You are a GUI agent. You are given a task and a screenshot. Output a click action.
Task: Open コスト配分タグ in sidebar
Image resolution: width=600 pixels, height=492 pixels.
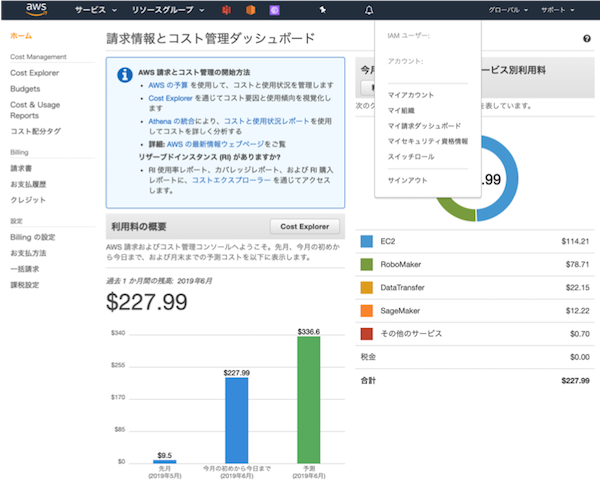coord(35,131)
